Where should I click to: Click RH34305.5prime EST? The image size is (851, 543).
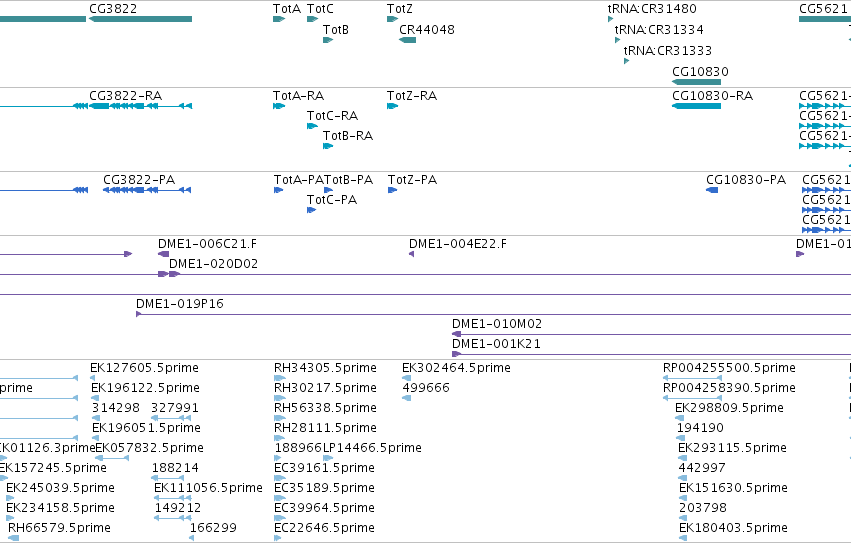[280, 378]
